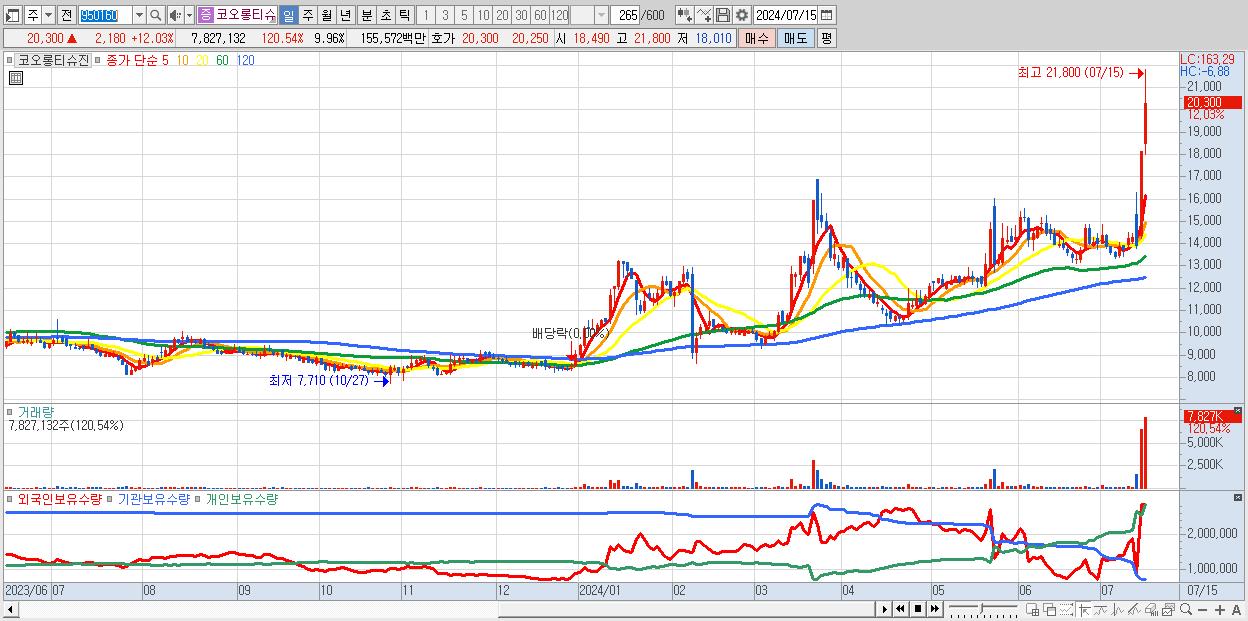Click the 전 button beside stock code
Viewport: 1248px width, 621px height.
click(67, 15)
